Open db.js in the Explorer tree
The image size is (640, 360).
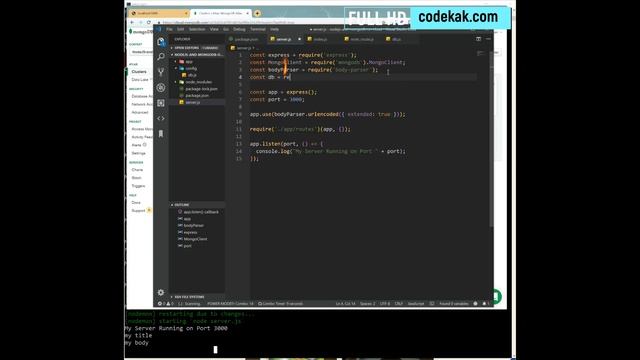click(192, 75)
